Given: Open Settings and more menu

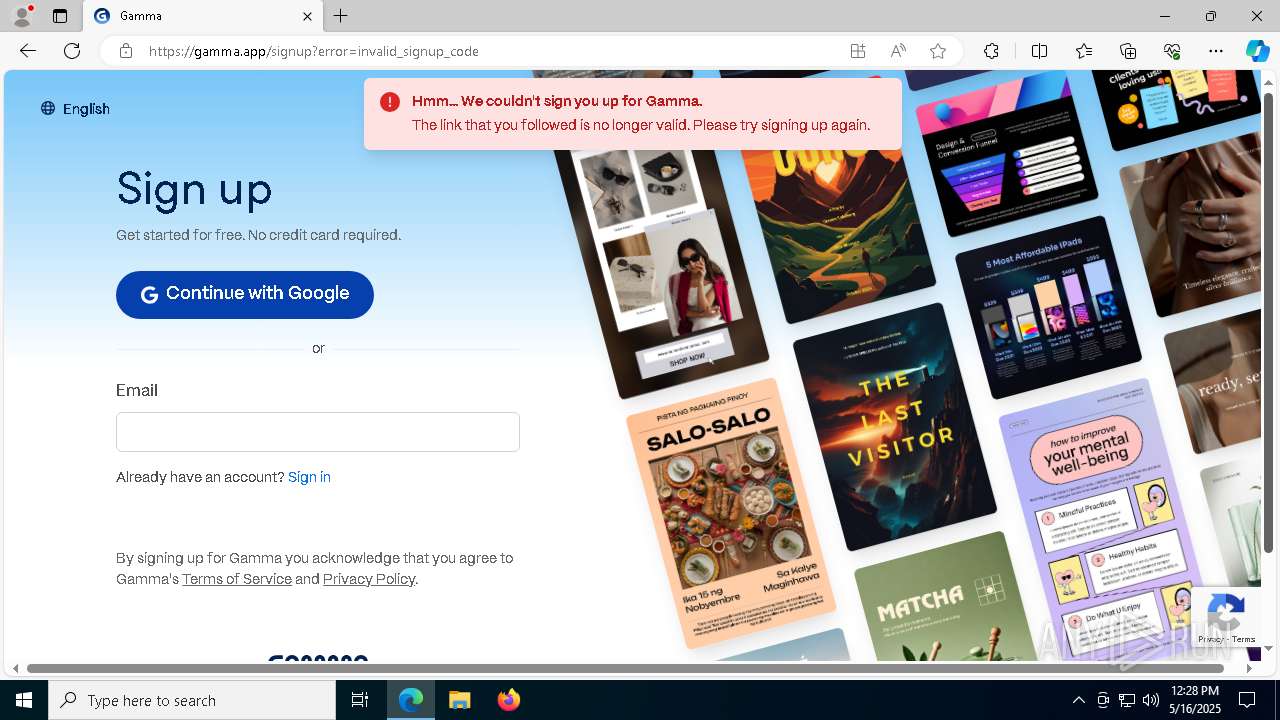Looking at the screenshot, I should point(1216,51).
